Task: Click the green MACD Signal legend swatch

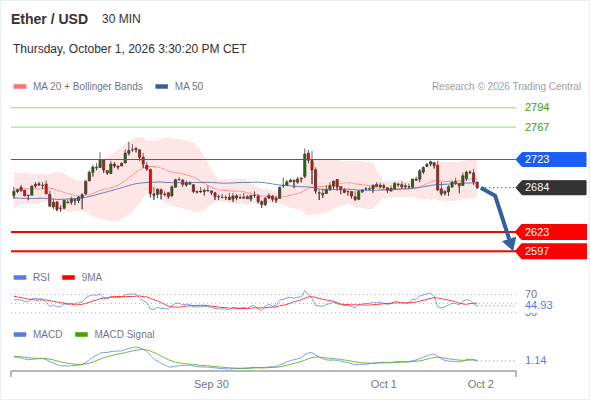Action: pos(81,334)
